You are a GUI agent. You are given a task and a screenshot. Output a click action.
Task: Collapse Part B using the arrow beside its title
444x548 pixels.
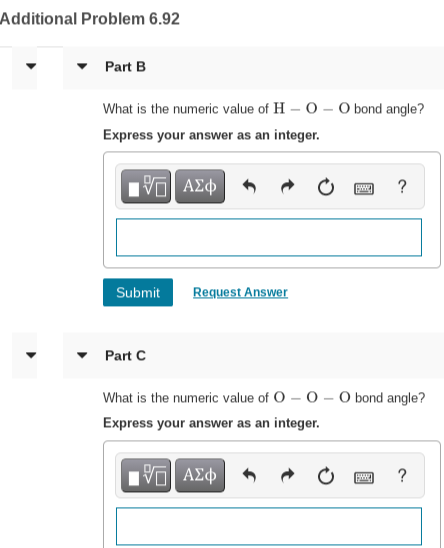coord(82,66)
